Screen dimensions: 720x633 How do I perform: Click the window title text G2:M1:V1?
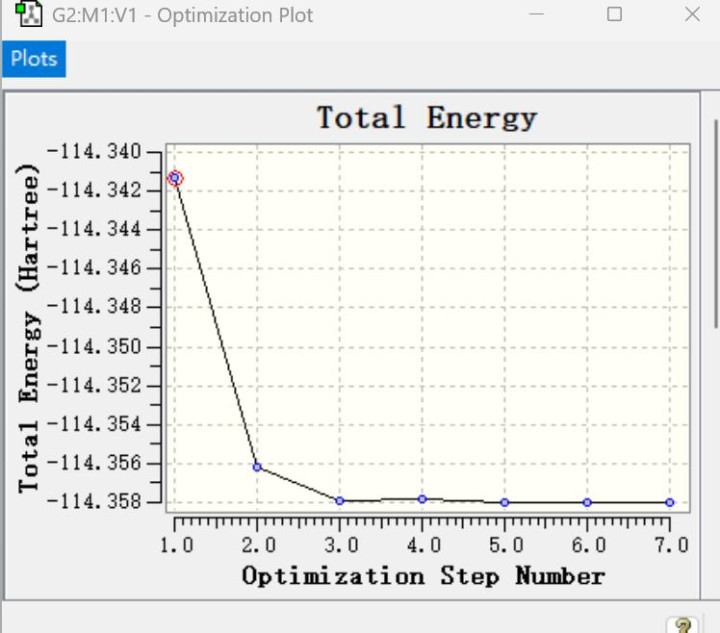click(95, 15)
